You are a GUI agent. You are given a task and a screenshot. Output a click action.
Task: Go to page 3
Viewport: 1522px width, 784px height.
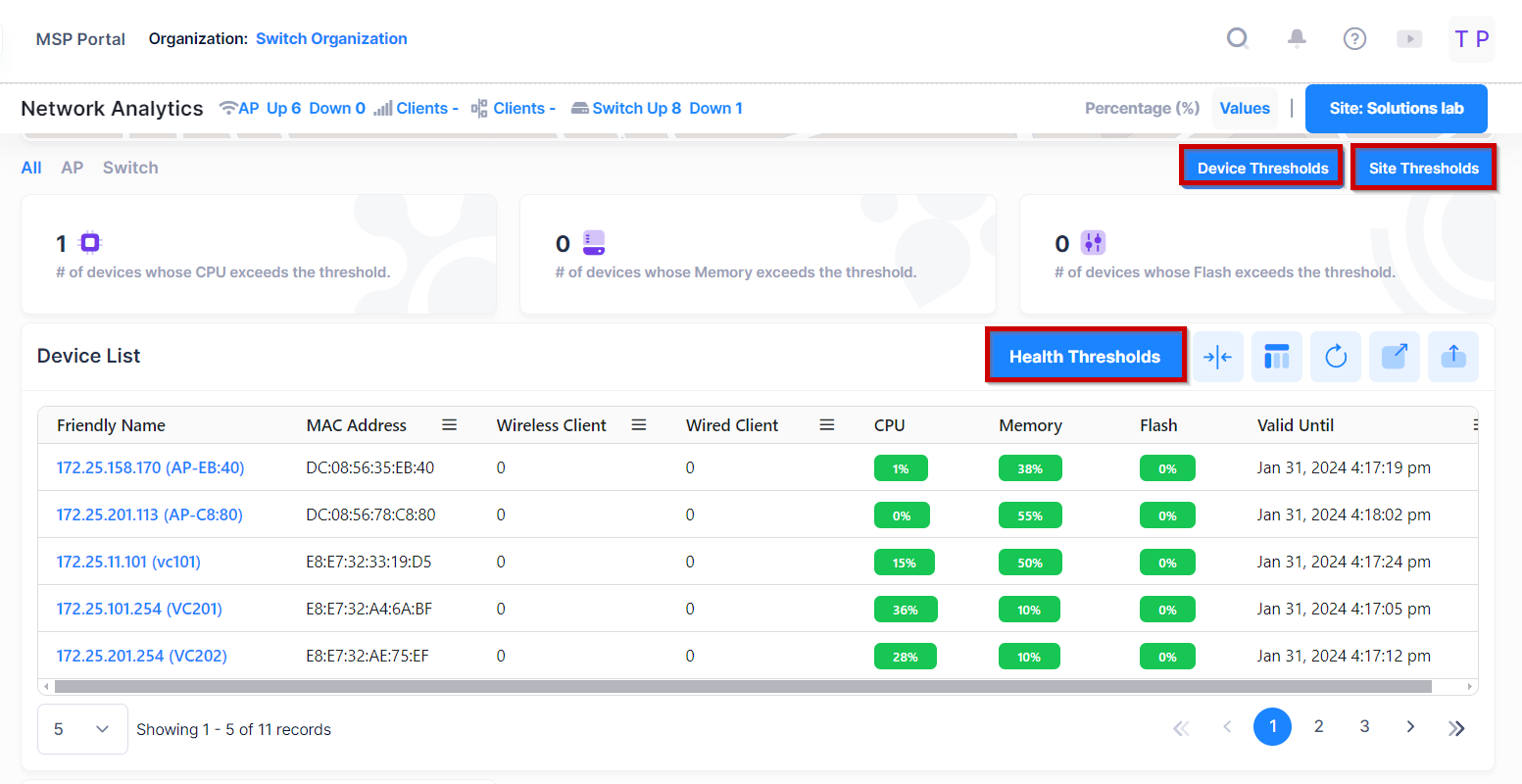click(1364, 726)
